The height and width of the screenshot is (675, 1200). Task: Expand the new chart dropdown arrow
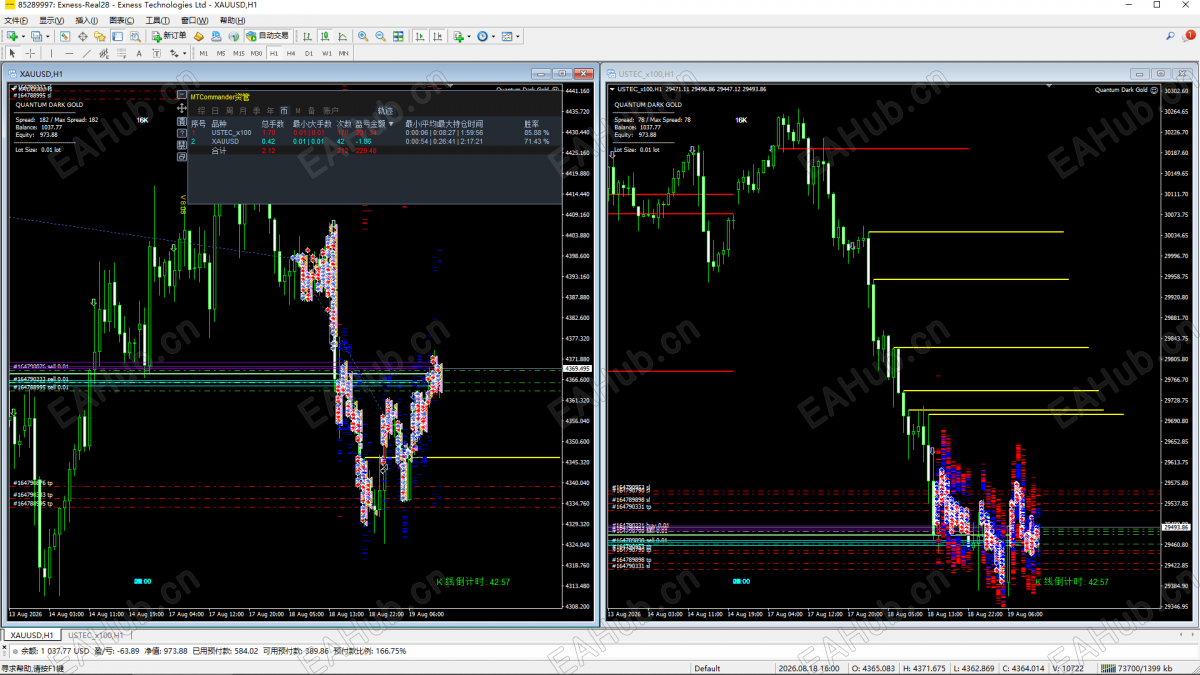[x=23, y=36]
